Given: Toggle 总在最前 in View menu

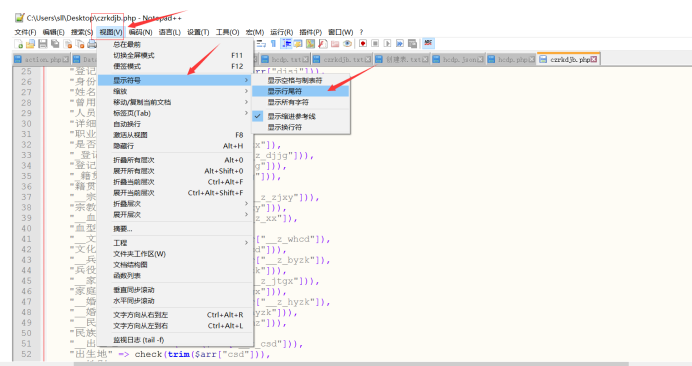Looking at the screenshot, I should pos(175,45).
